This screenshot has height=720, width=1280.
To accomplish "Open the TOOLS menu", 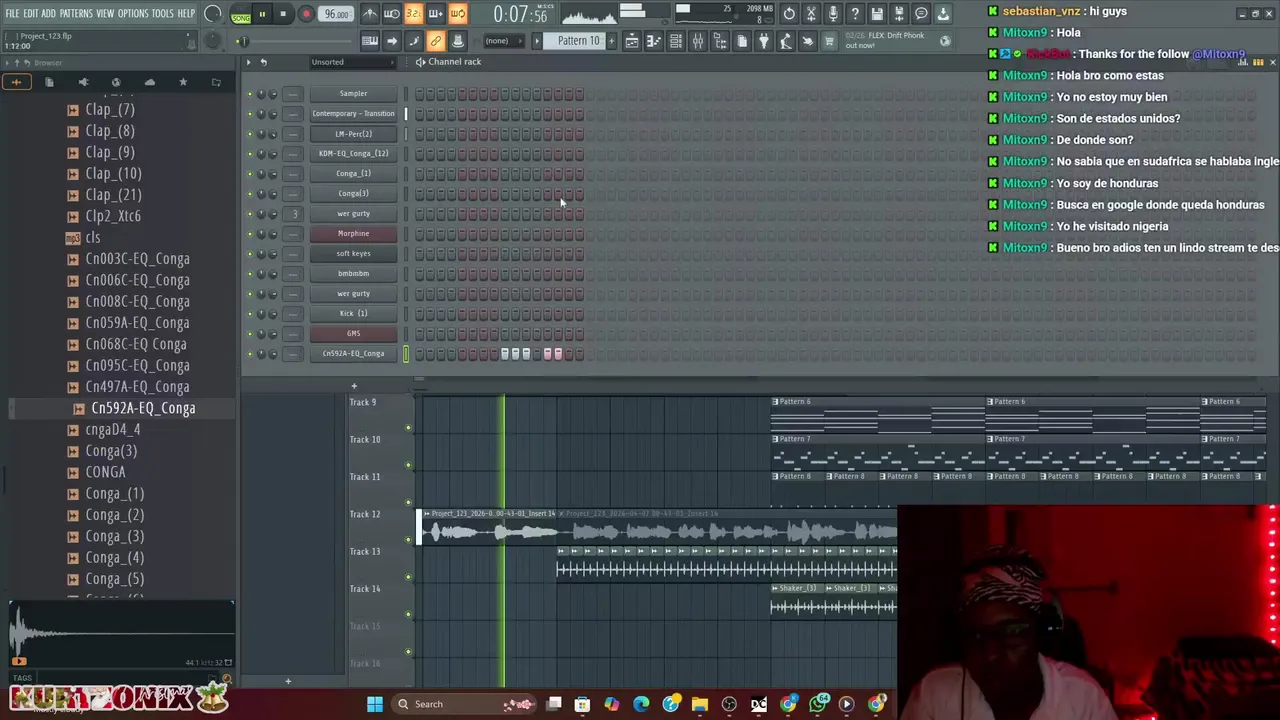I will coord(163,14).
